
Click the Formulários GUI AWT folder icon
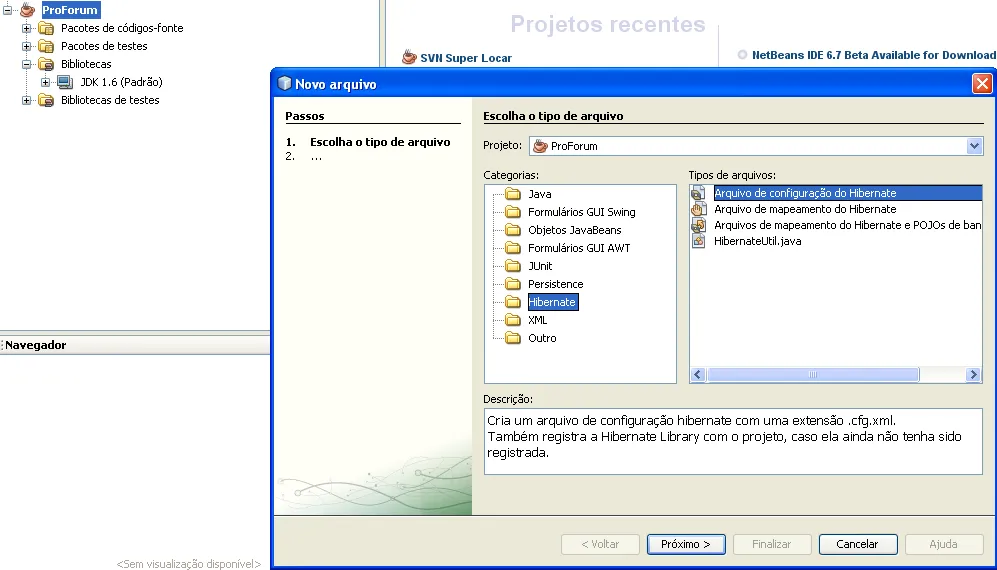click(x=513, y=248)
